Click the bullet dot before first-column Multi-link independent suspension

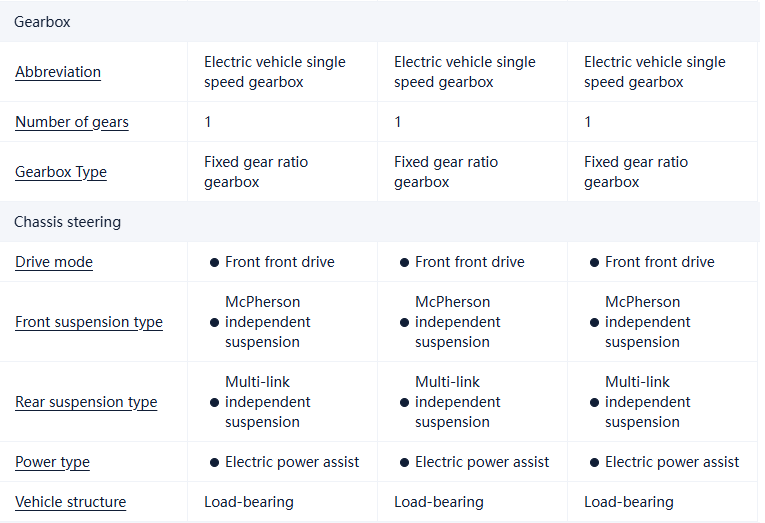click(x=214, y=403)
